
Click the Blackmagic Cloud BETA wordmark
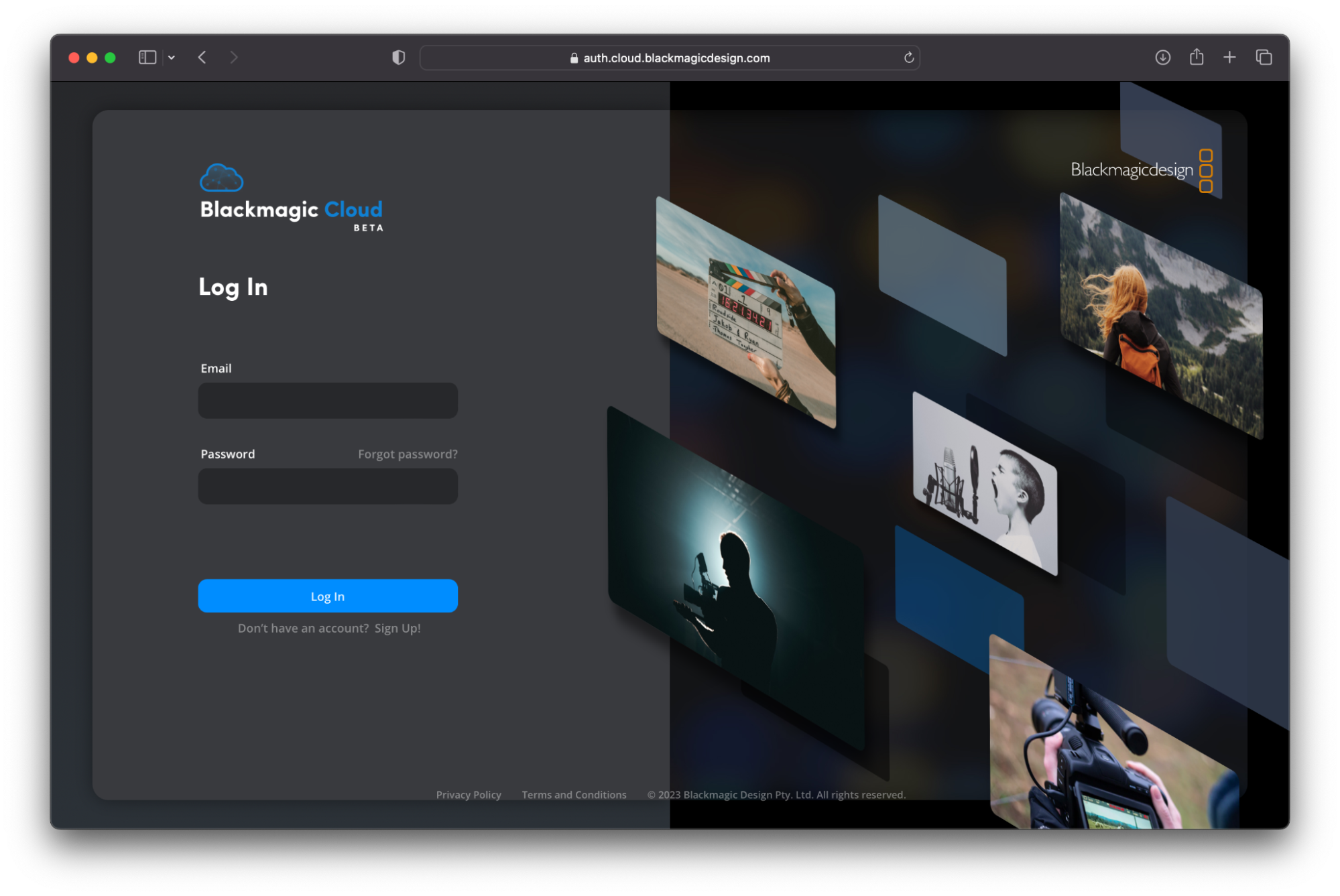tap(292, 214)
